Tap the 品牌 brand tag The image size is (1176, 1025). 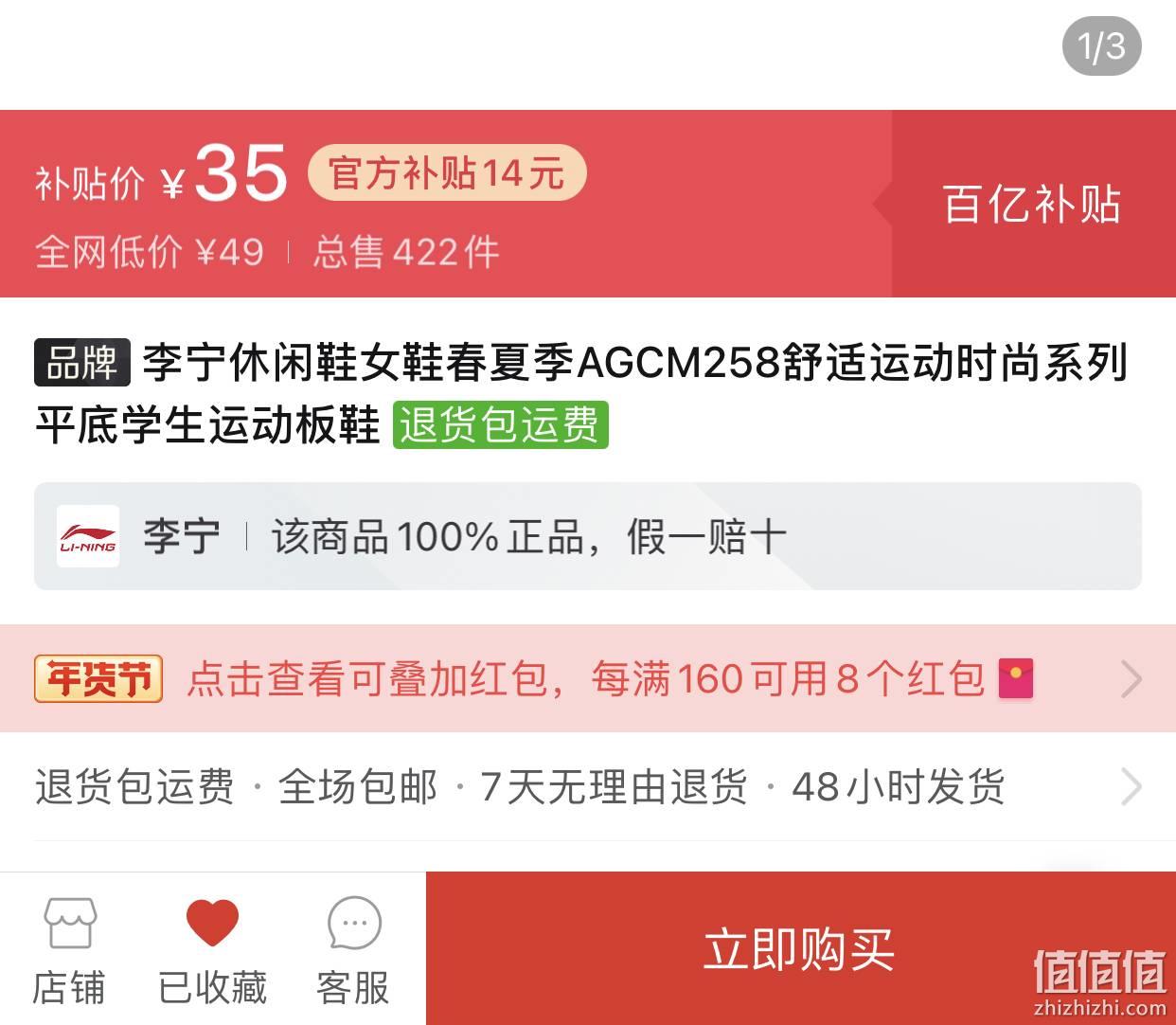[82, 362]
